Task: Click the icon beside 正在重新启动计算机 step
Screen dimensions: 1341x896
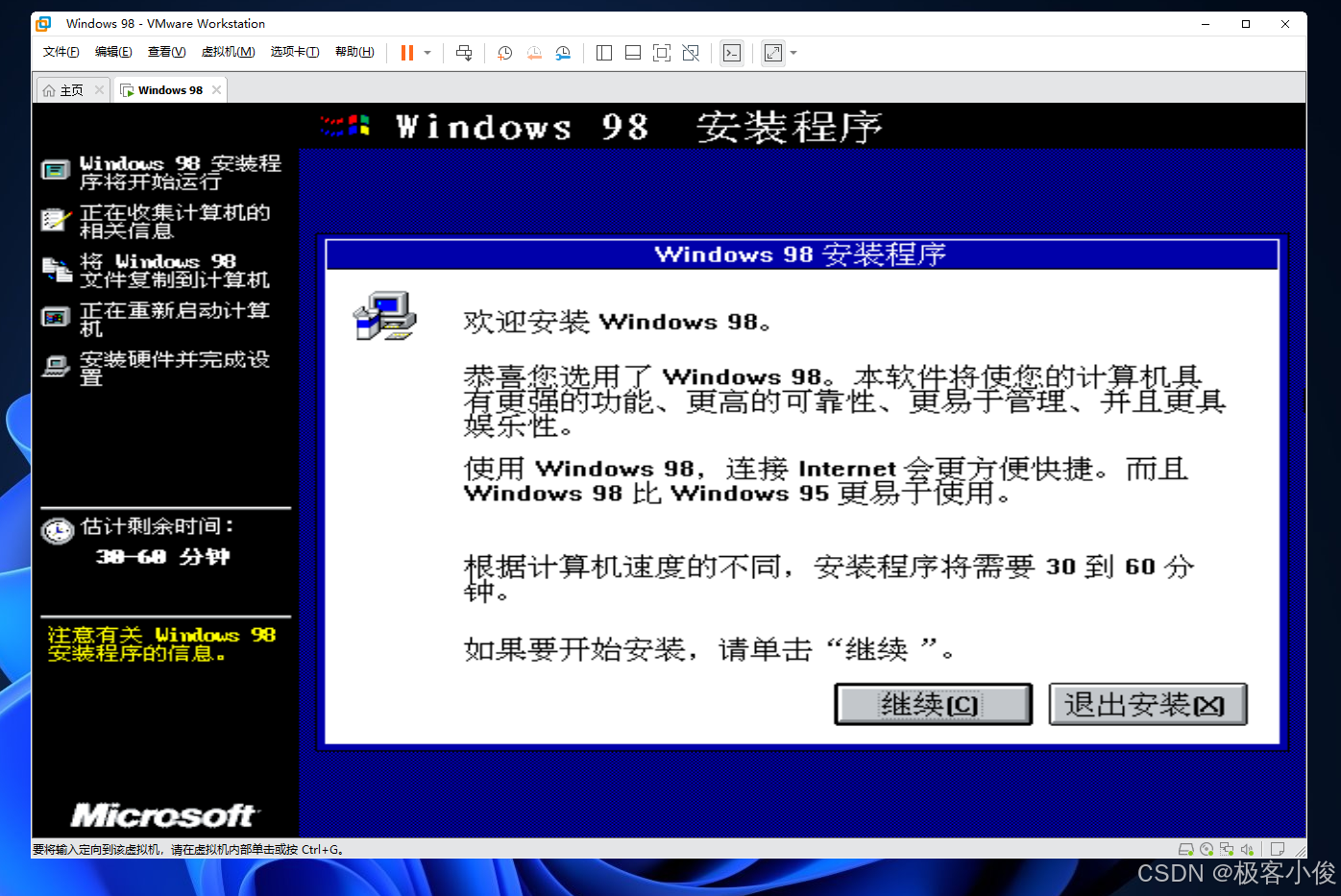Action: pyautogui.click(x=56, y=317)
